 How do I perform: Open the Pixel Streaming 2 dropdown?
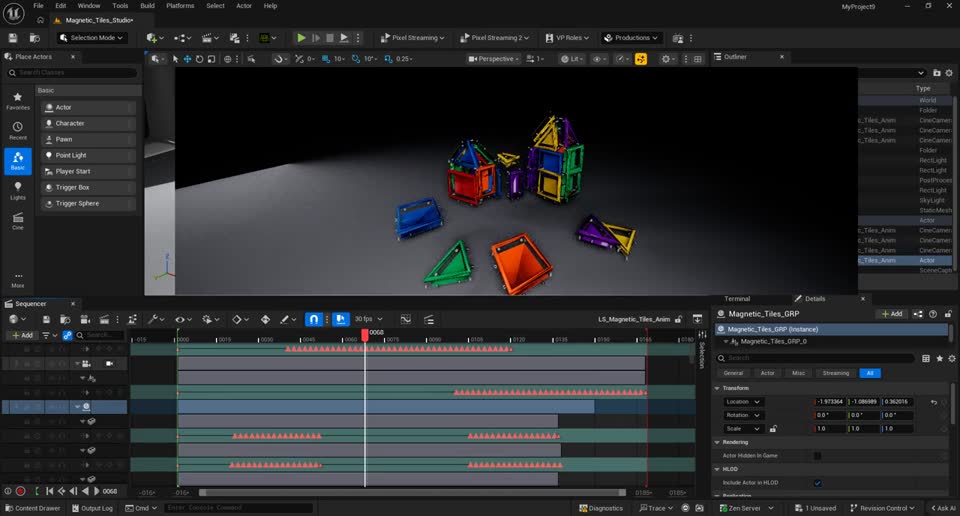coord(495,38)
